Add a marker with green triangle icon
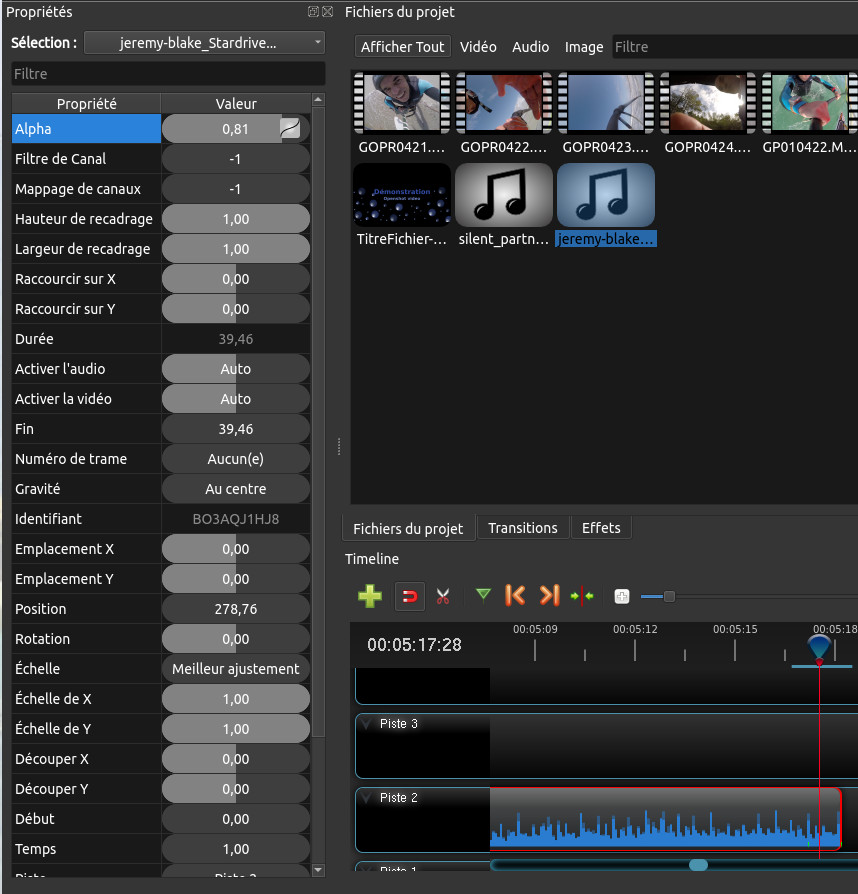This screenshot has width=858, height=894. [x=484, y=595]
